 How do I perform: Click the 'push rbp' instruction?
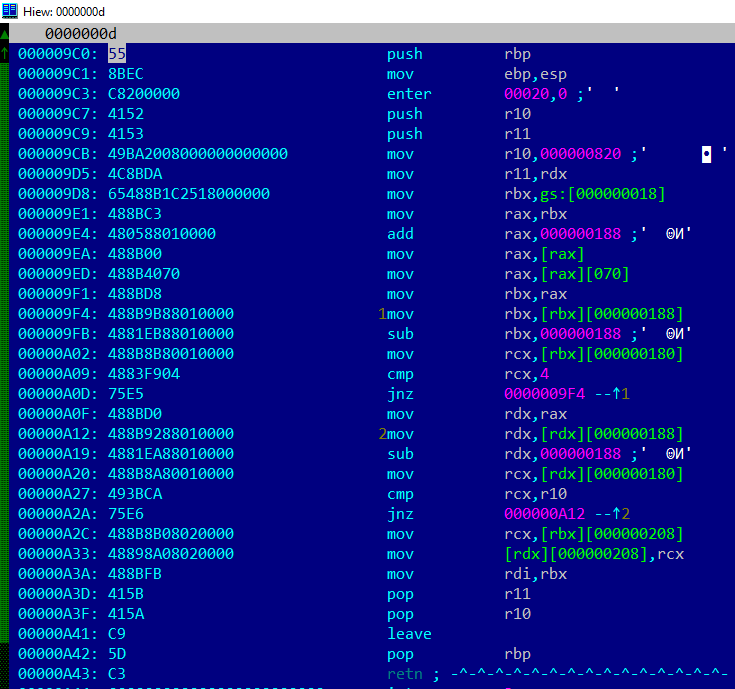458,54
